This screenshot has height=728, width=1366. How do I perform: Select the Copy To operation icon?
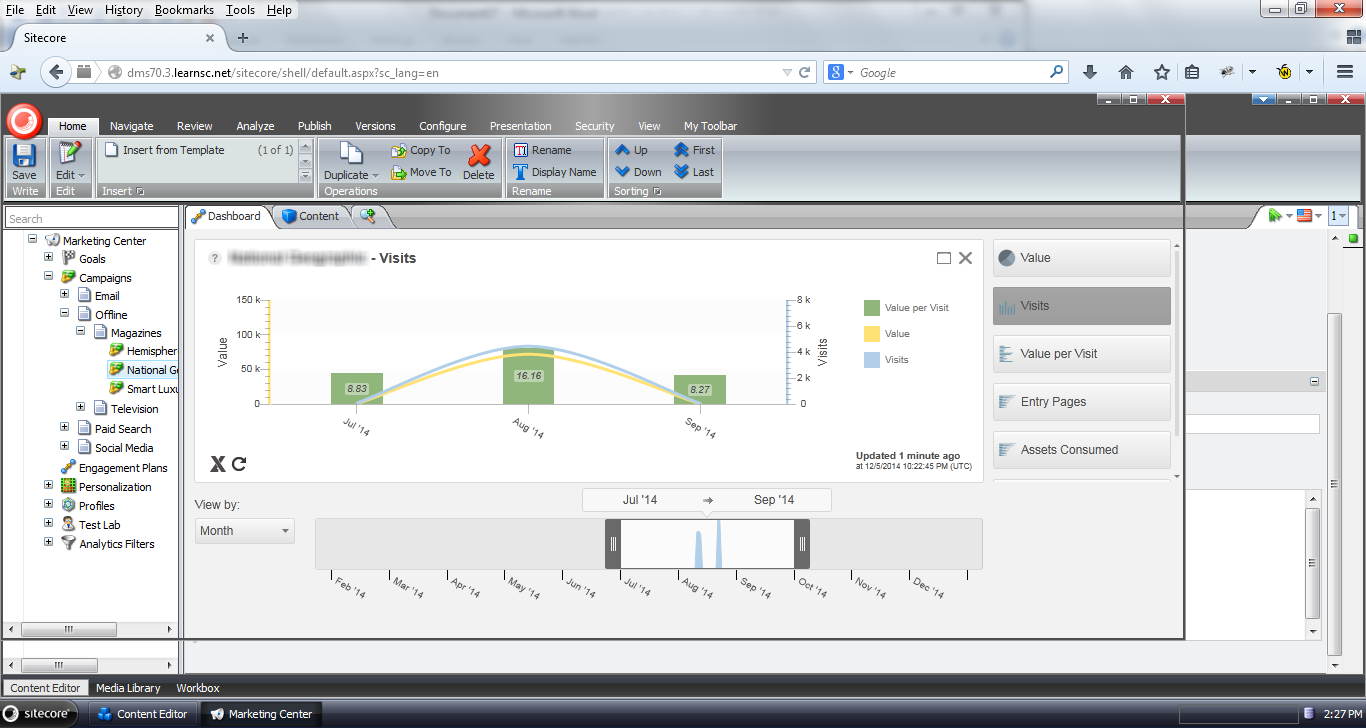[399, 150]
